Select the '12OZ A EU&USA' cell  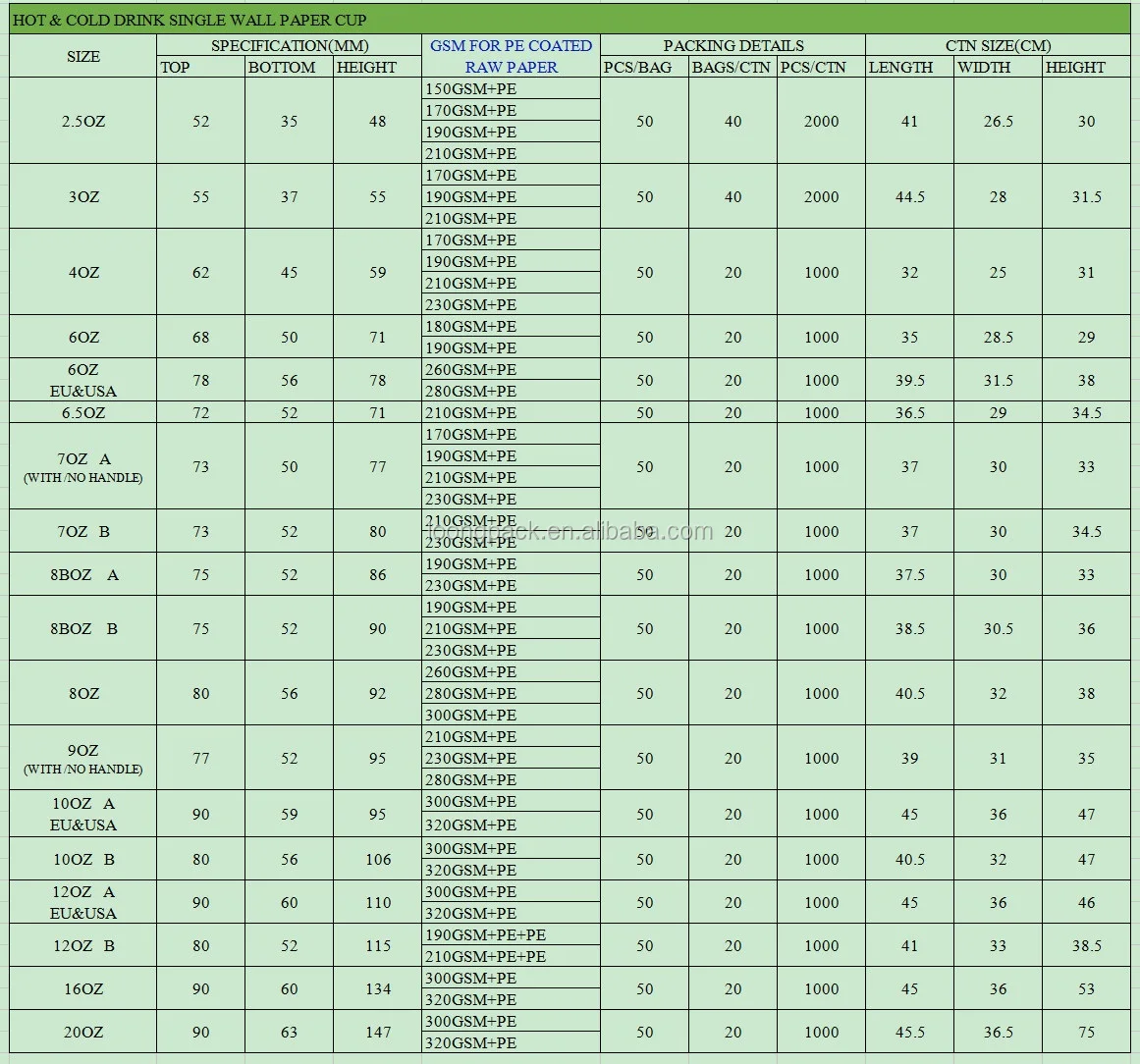(x=82, y=902)
